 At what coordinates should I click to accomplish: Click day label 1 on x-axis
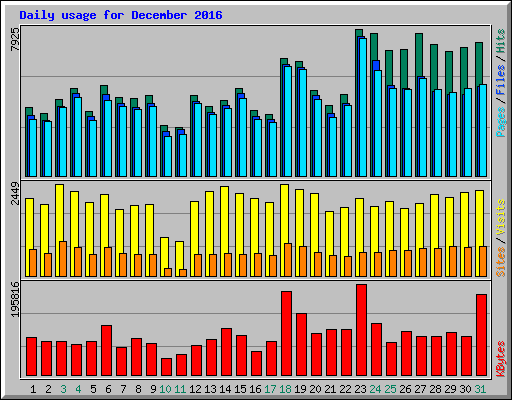tap(33, 389)
